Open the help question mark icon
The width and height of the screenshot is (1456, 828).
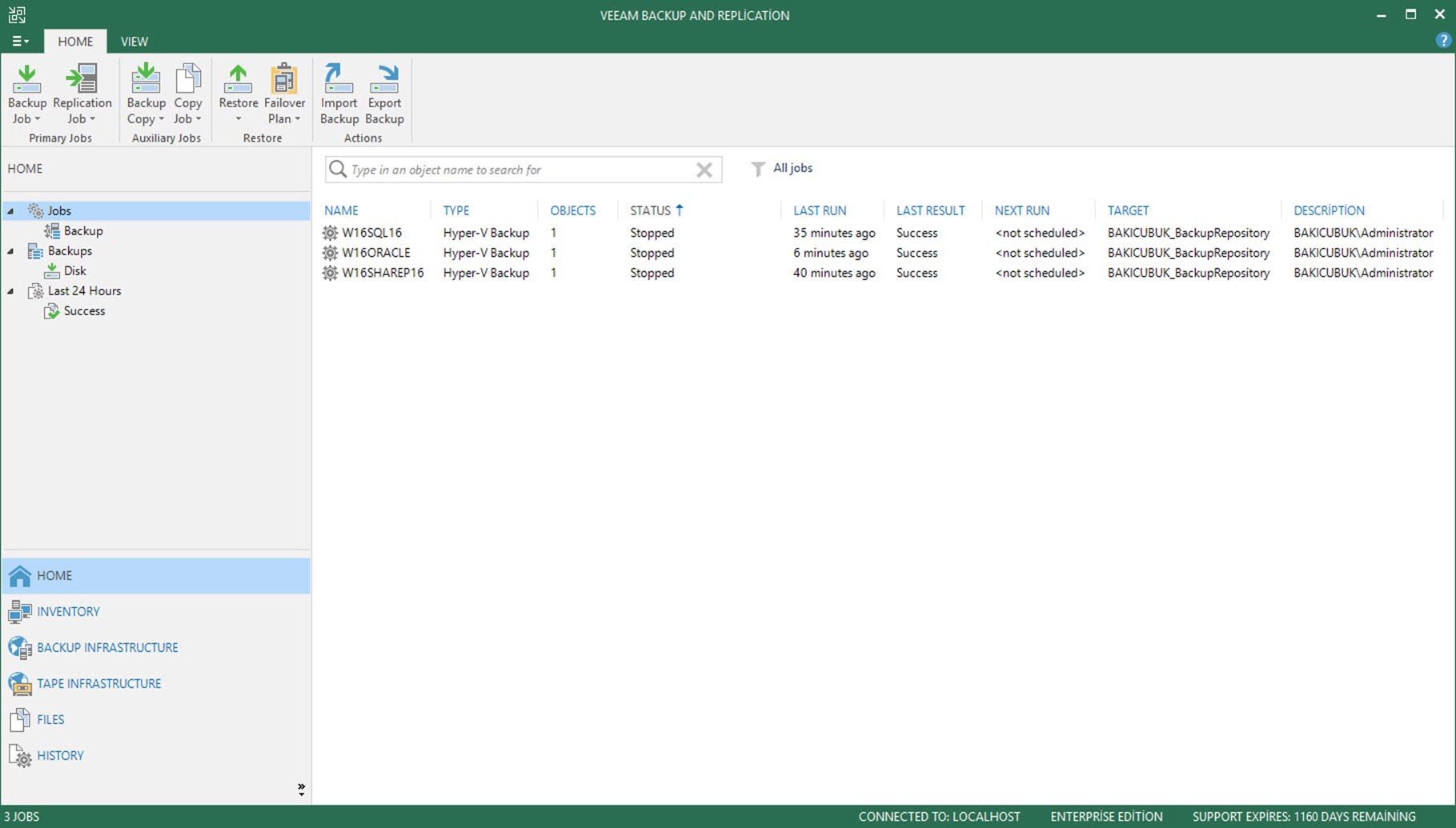(x=1443, y=41)
